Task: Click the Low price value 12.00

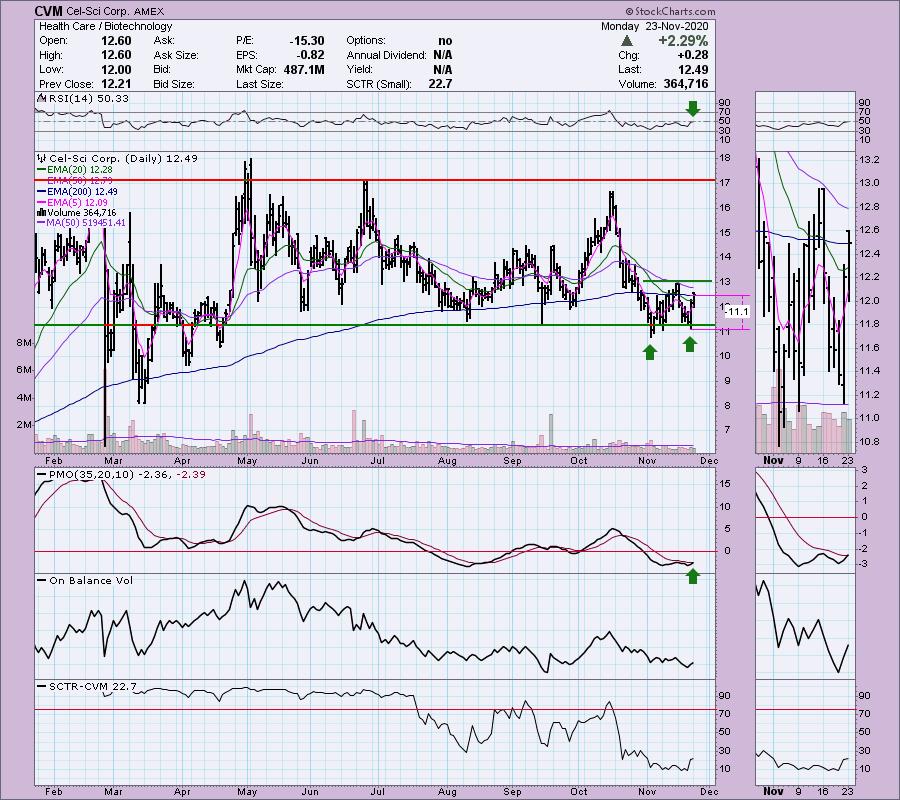Action: click(116, 69)
